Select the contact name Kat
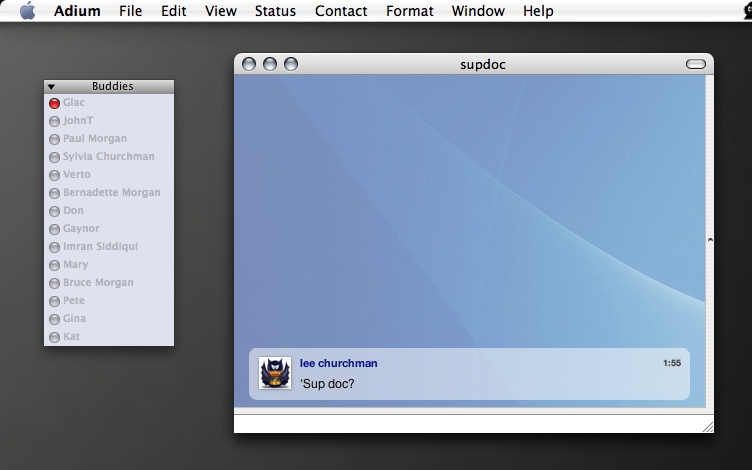Screen dimensions: 752x470 click(71, 336)
